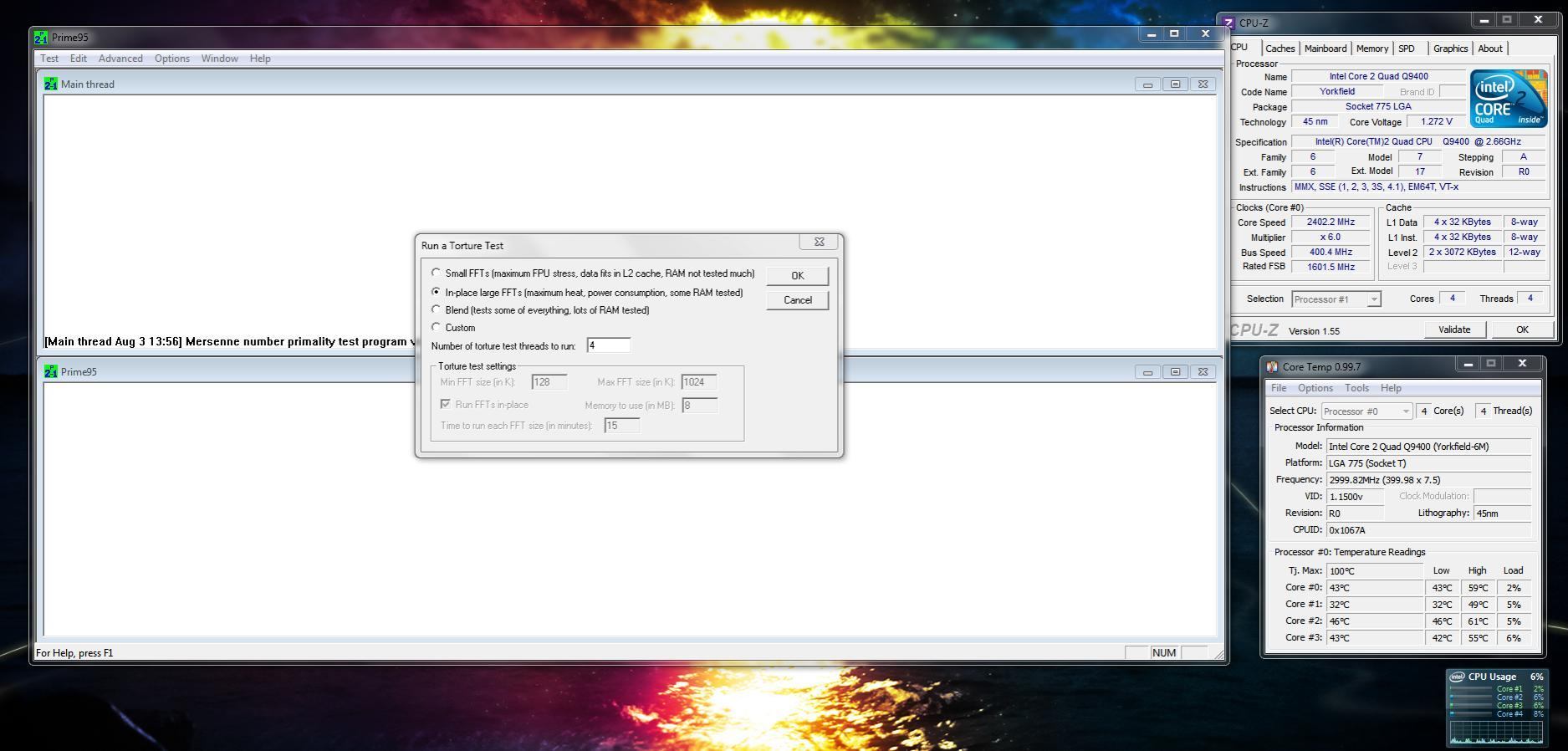This screenshot has width=1568, height=751.
Task: Click Cancel in torture test dialog
Action: pyautogui.click(x=798, y=300)
